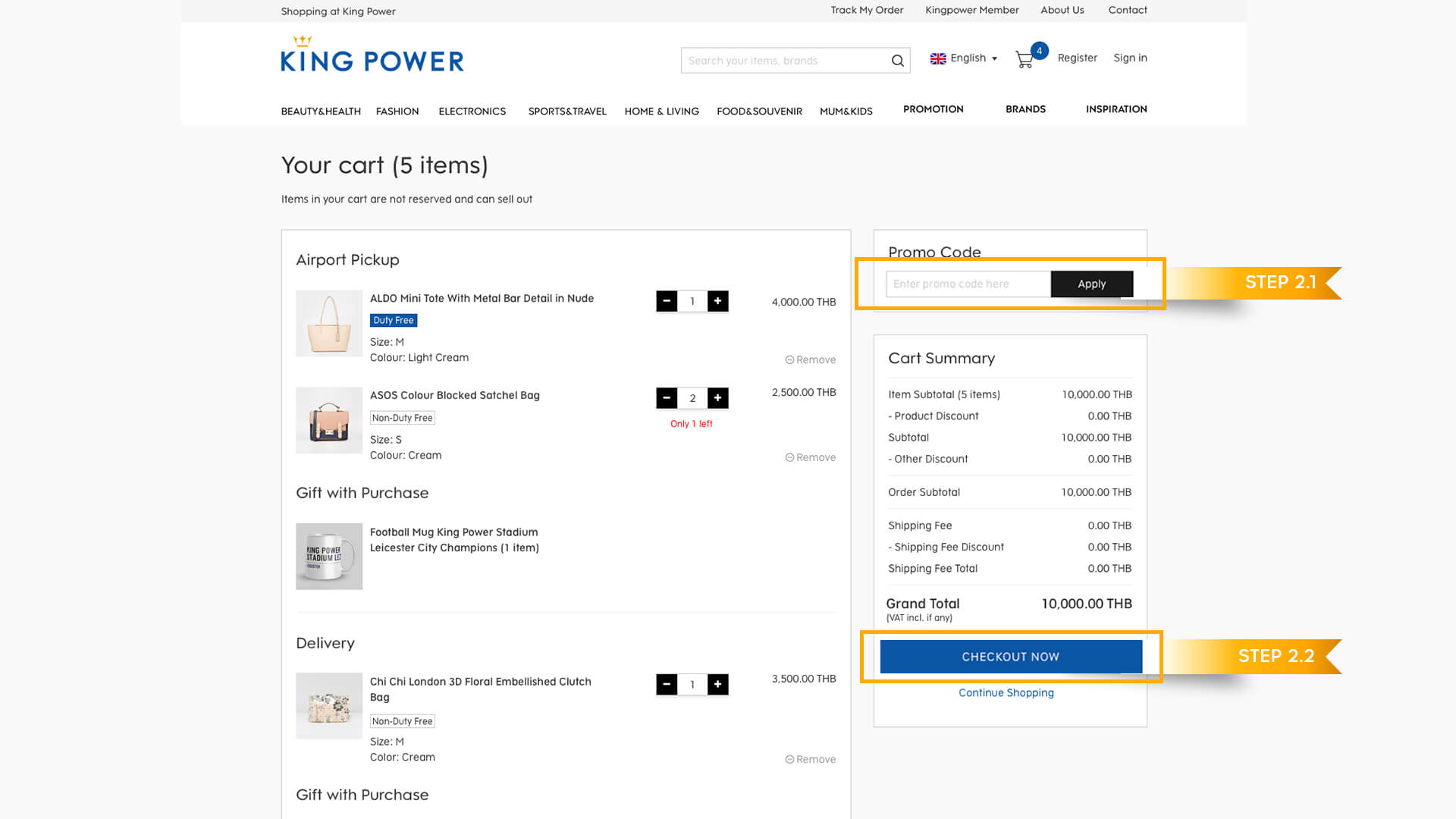
Task: Click the 4,000.00 THB price
Action: pyautogui.click(x=804, y=302)
